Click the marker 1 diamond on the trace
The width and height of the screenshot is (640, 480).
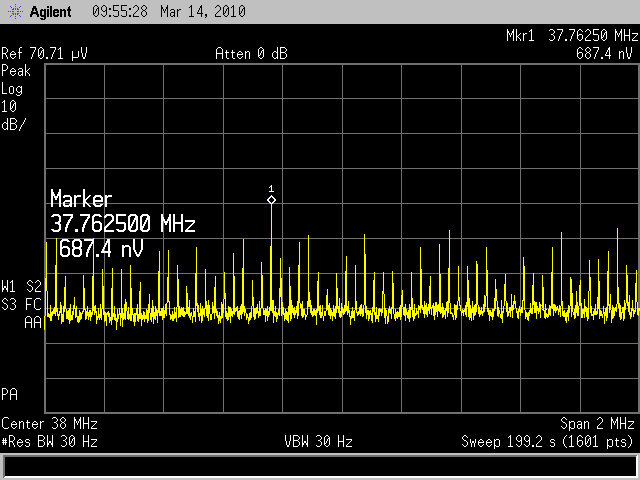pyautogui.click(x=271, y=200)
